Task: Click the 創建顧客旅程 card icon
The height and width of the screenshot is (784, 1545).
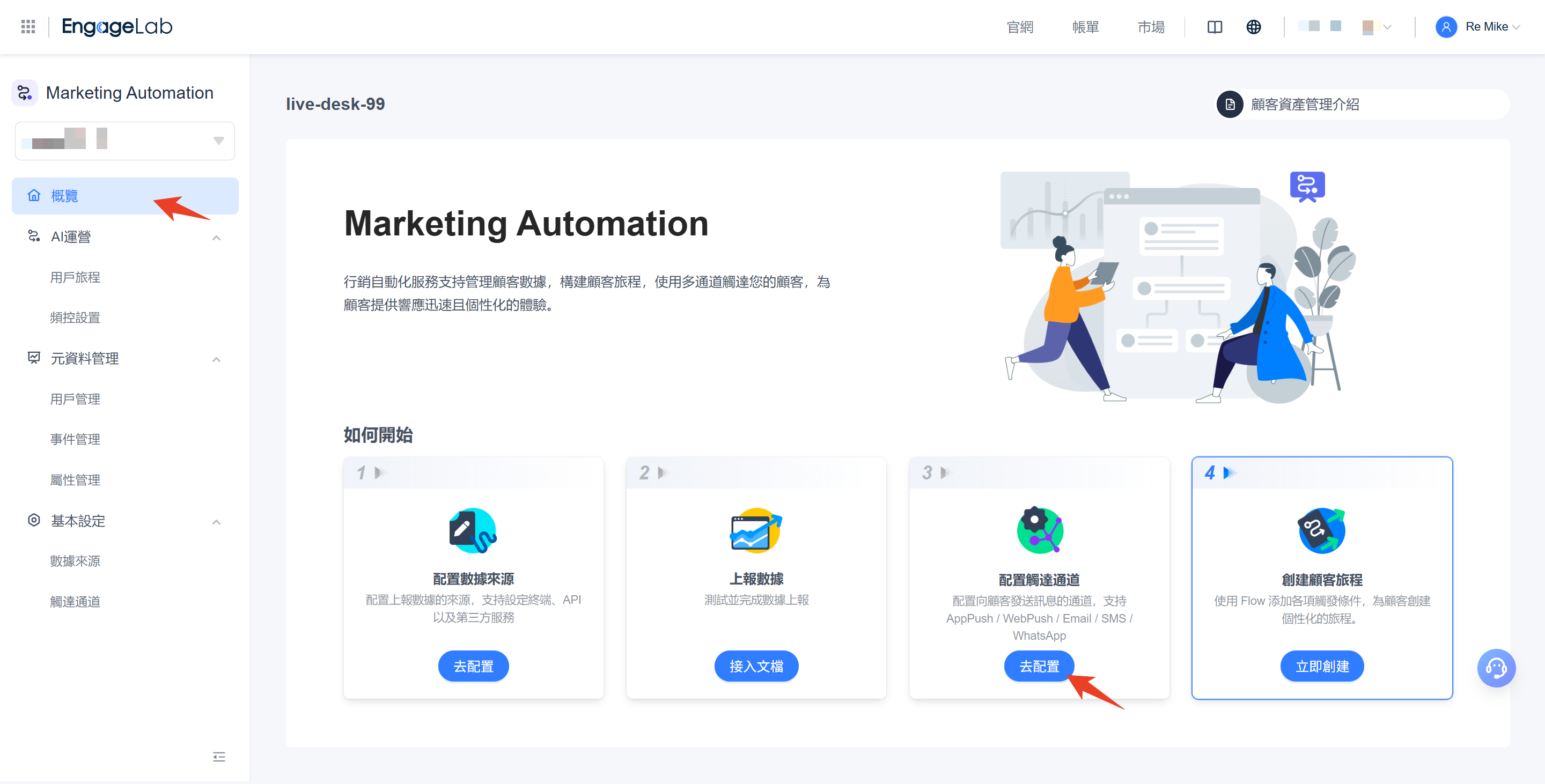Action: tap(1322, 530)
